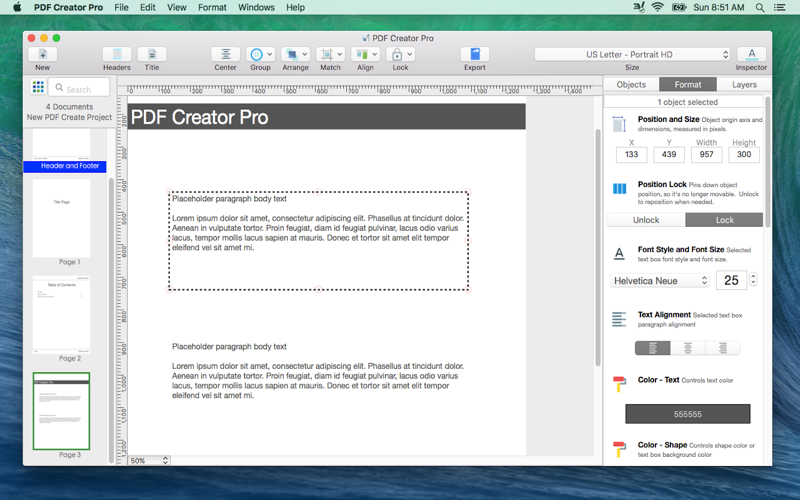Select the Page 2 thumbnail
The height and width of the screenshot is (500, 800).
coord(61,315)
